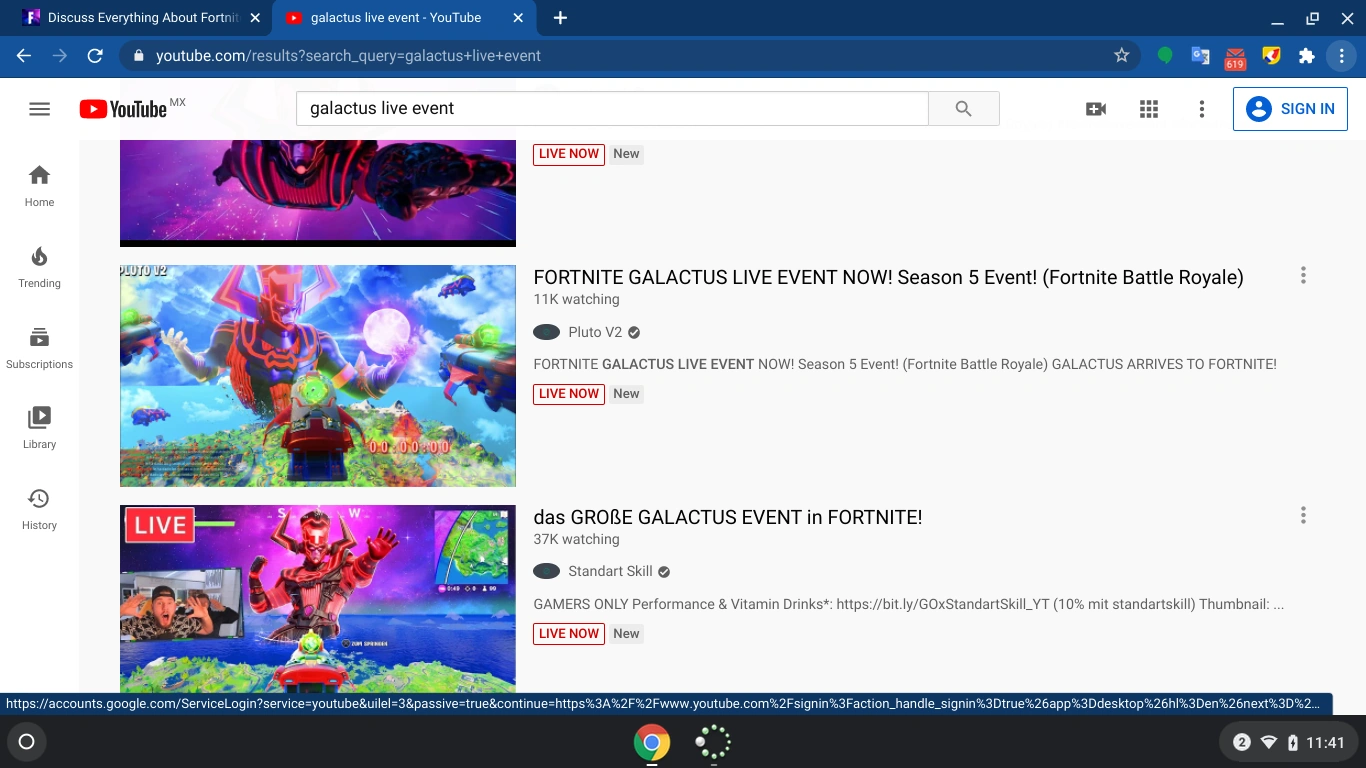The image size is (1366, 768).
Task: Open FORTNITE GALACTUS LIVE EVENT NOW video title
Action: (888, 277)
